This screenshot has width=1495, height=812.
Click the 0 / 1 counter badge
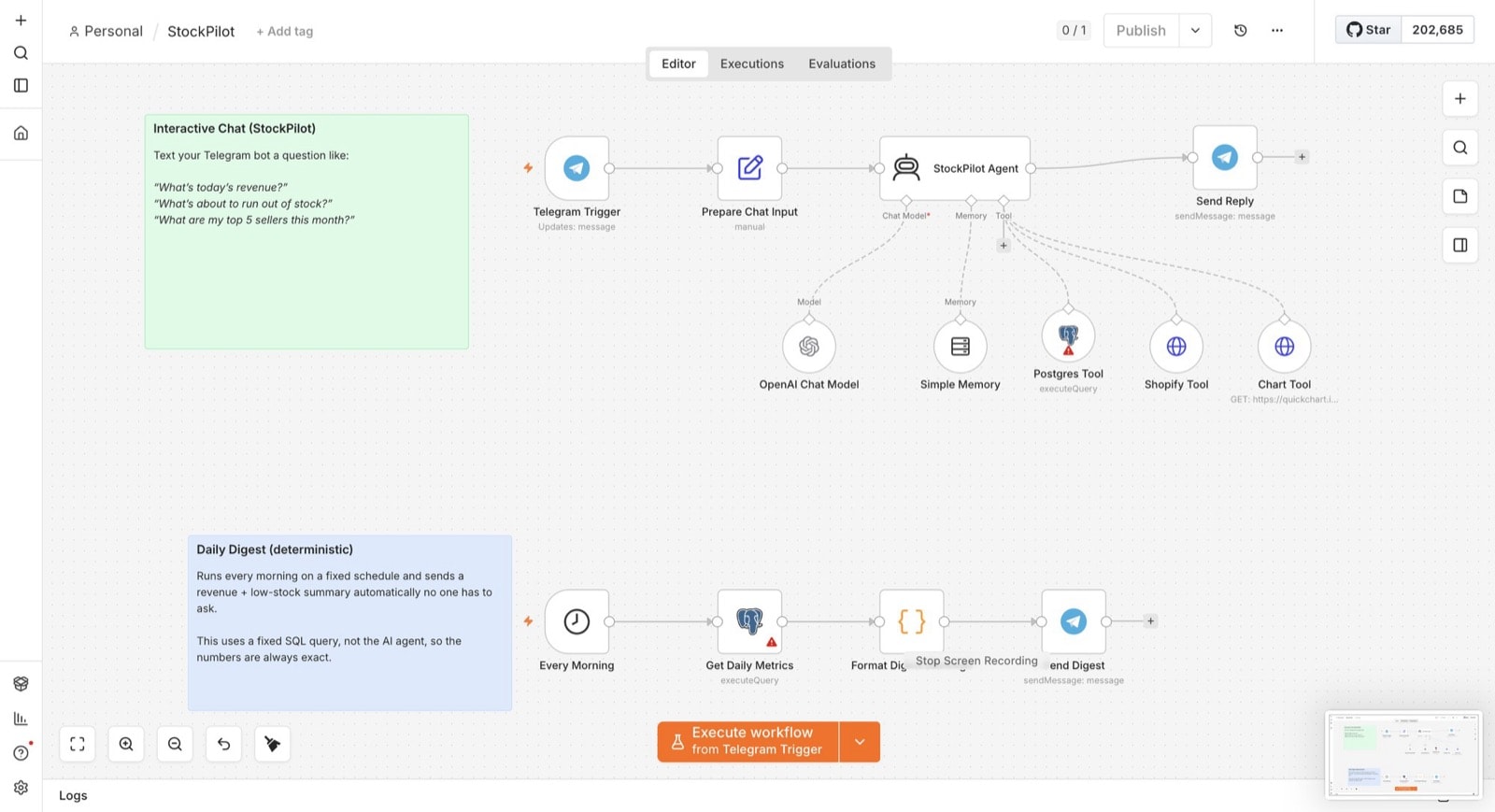point(1074,30)
